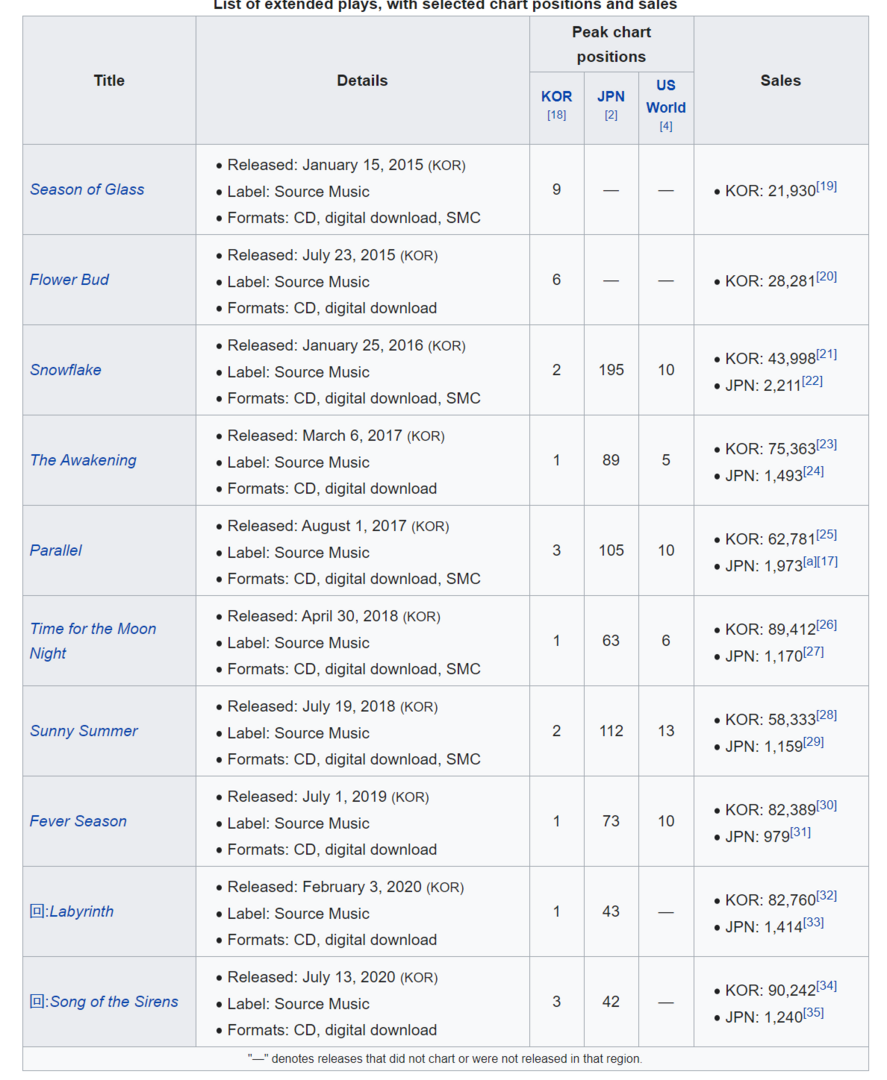Open citation [34] for Song of the Sirens KOR
Image resolution: width=887 pixels, height=1080 pixels.
click(826, 986)
